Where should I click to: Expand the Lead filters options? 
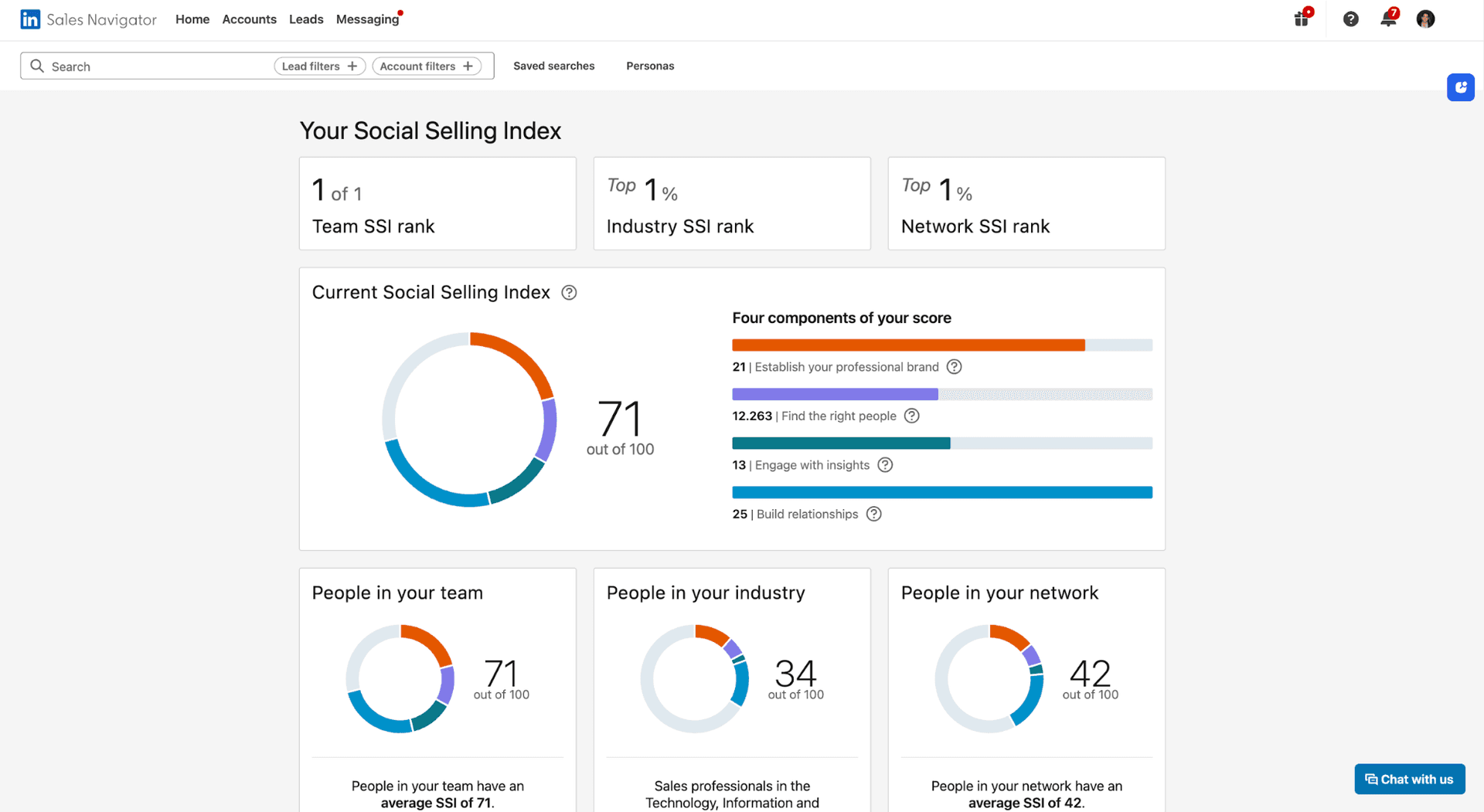(x=319, y=66)
